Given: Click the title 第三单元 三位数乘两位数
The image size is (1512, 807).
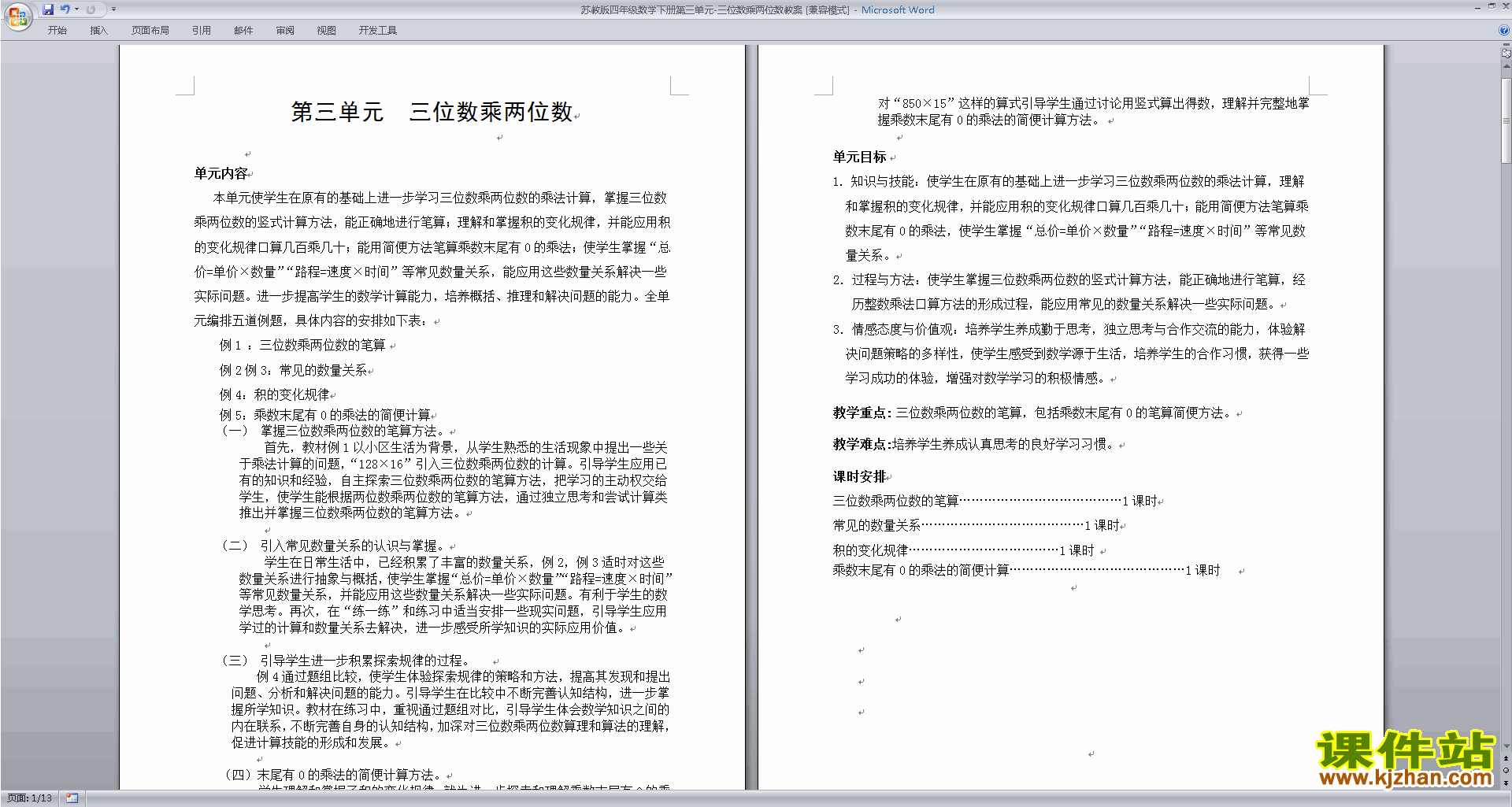Looking at the screenshot, I should 432,112.
